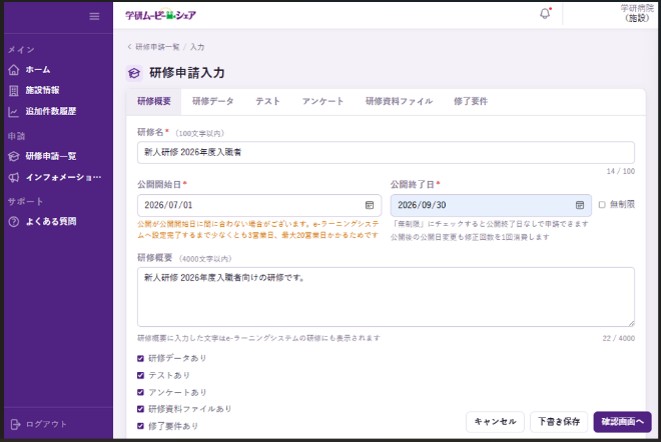
Task: Click the chart icon beside 追加件数履歴
Action: (x=13, y=112)
